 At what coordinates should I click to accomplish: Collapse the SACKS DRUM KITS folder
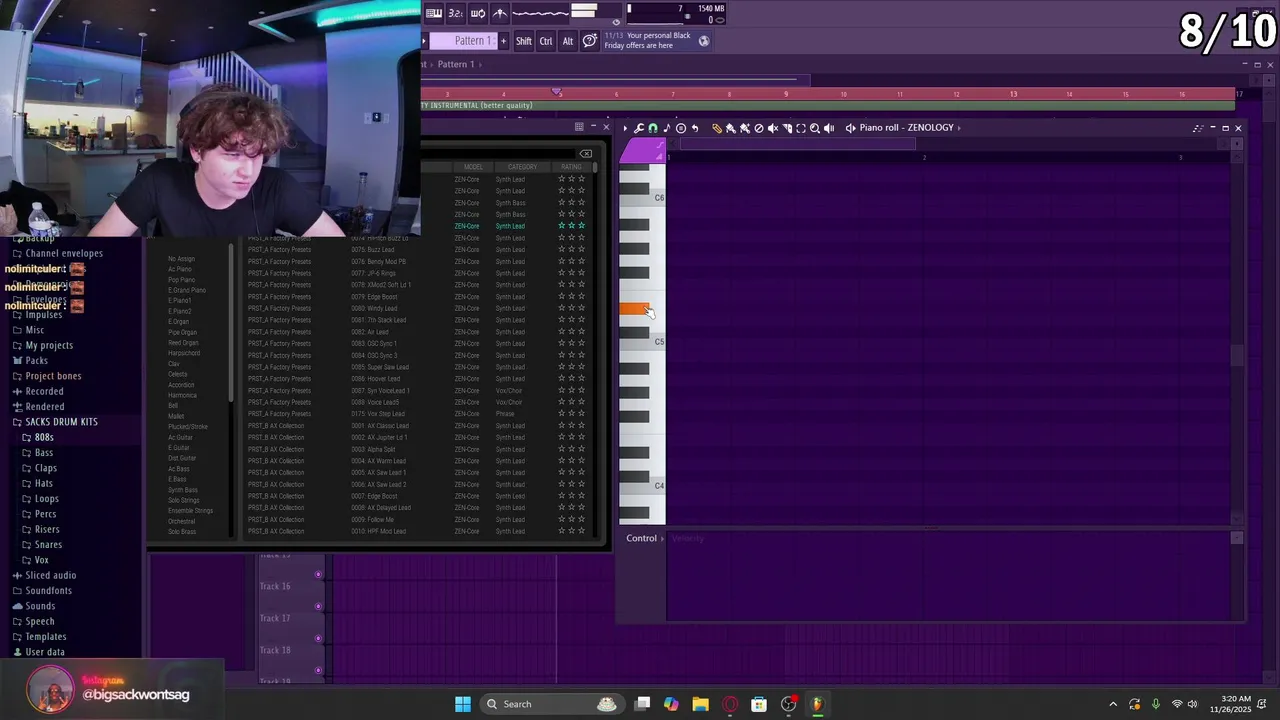coord(61,422)
